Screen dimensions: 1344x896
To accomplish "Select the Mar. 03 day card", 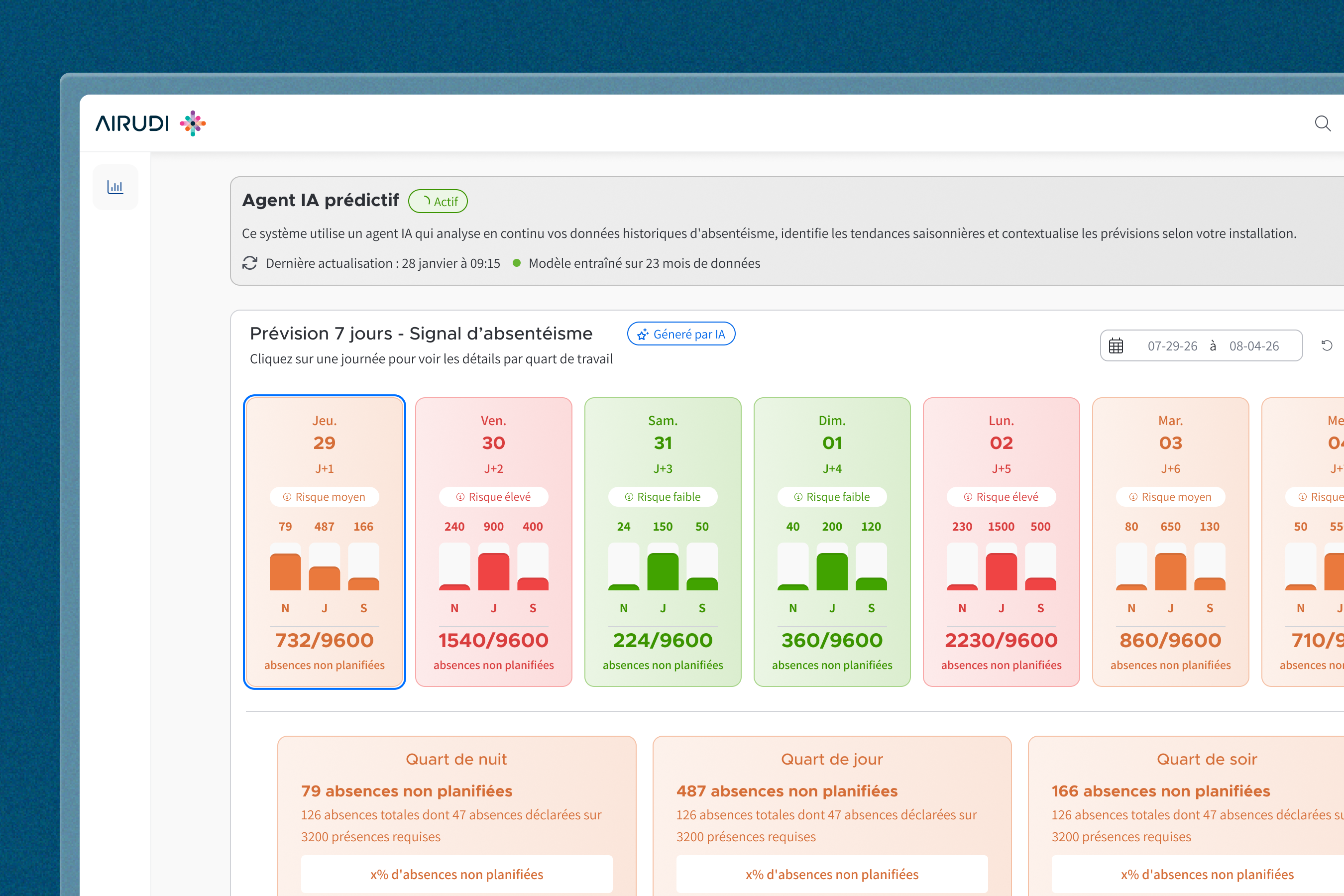I will coord(1170,542).
